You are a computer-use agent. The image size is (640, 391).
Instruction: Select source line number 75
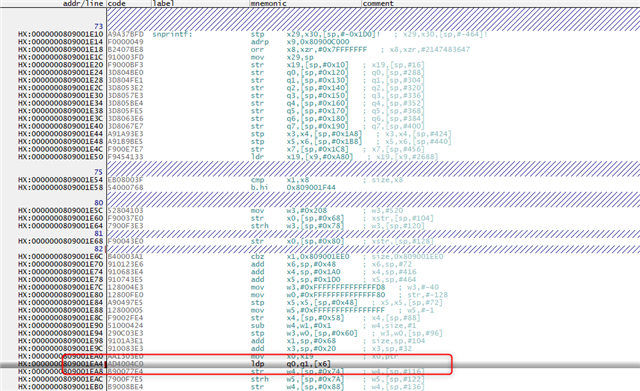[x=99, y=172]
